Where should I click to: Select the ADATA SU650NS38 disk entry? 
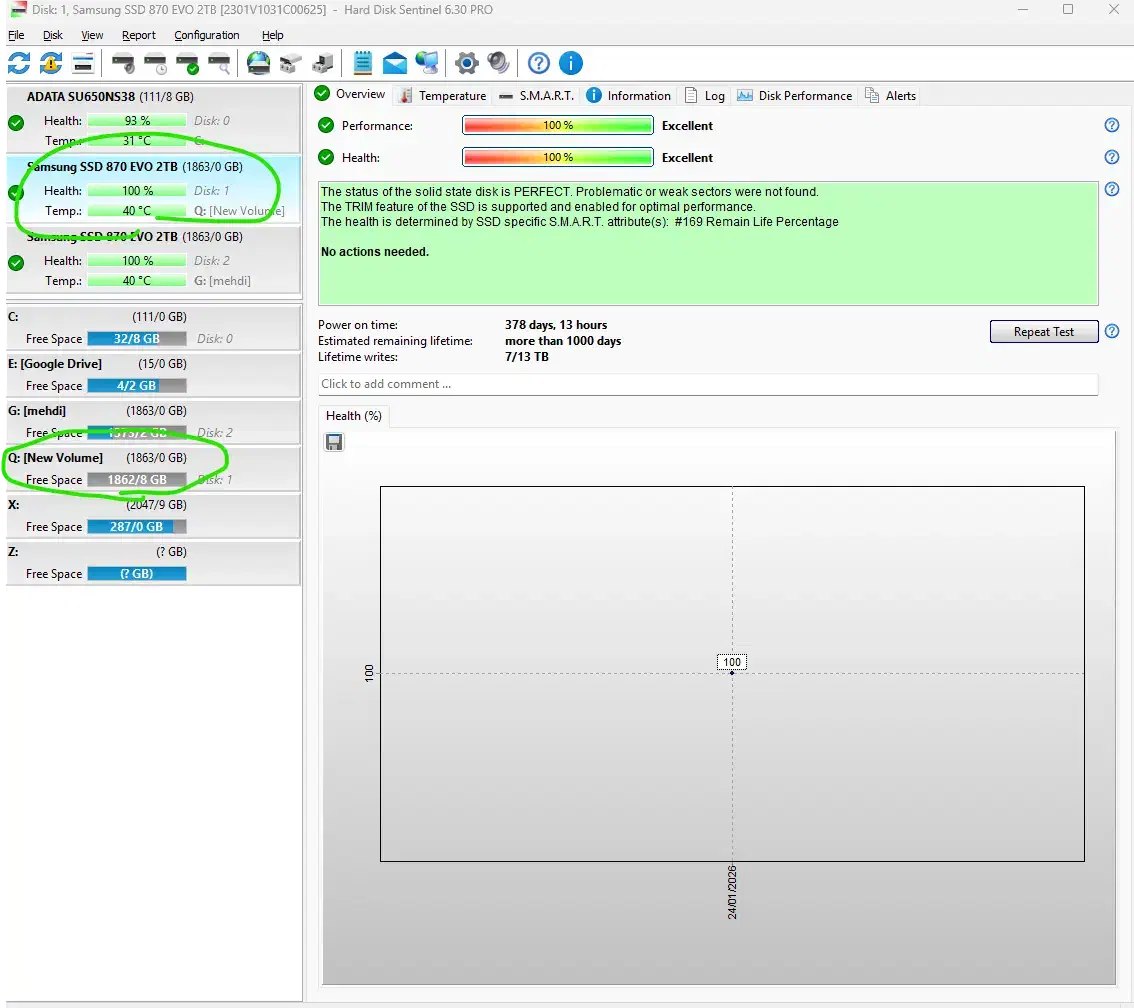110,97
